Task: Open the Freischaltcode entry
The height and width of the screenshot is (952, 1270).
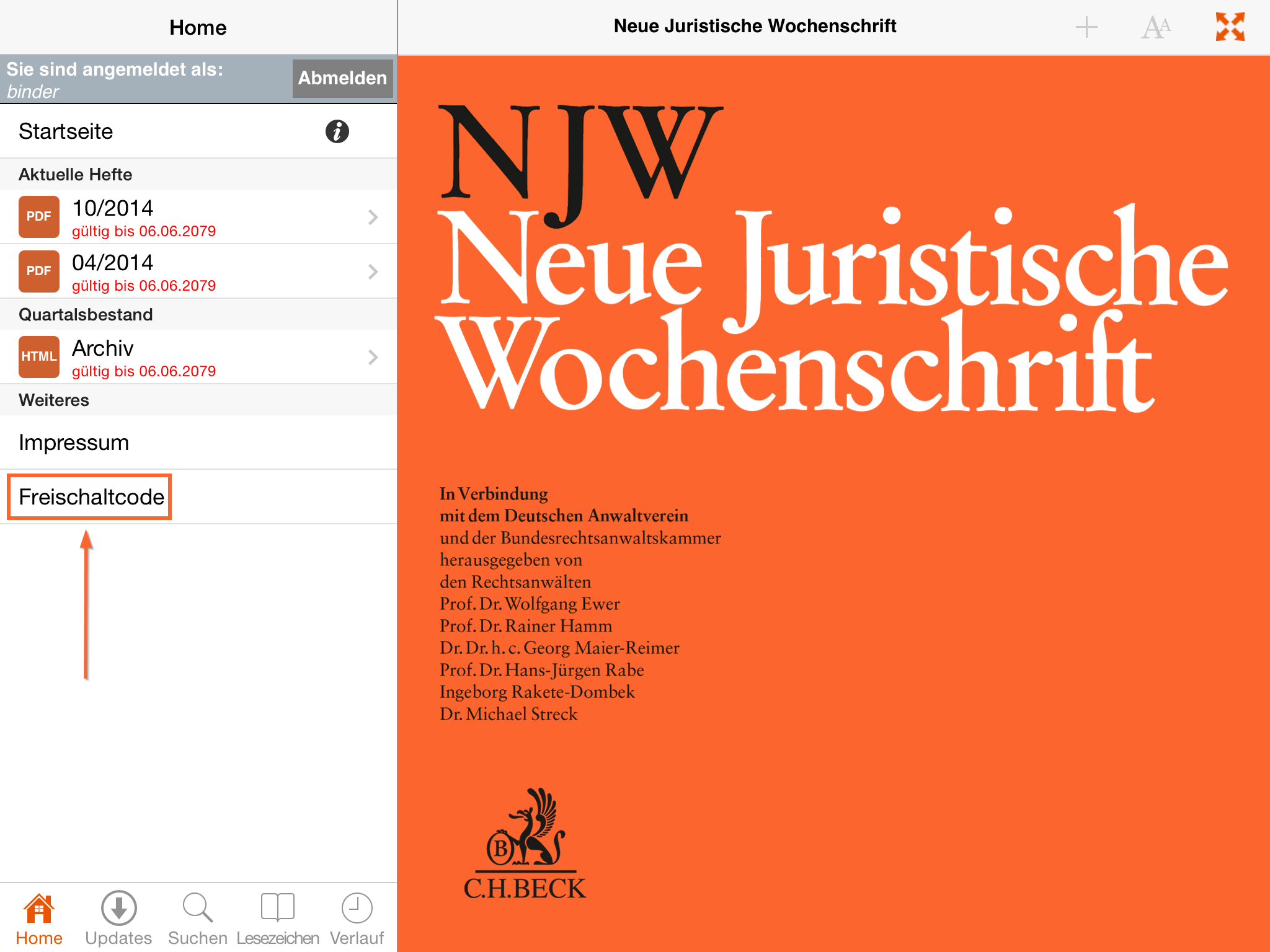Action: 198,497
